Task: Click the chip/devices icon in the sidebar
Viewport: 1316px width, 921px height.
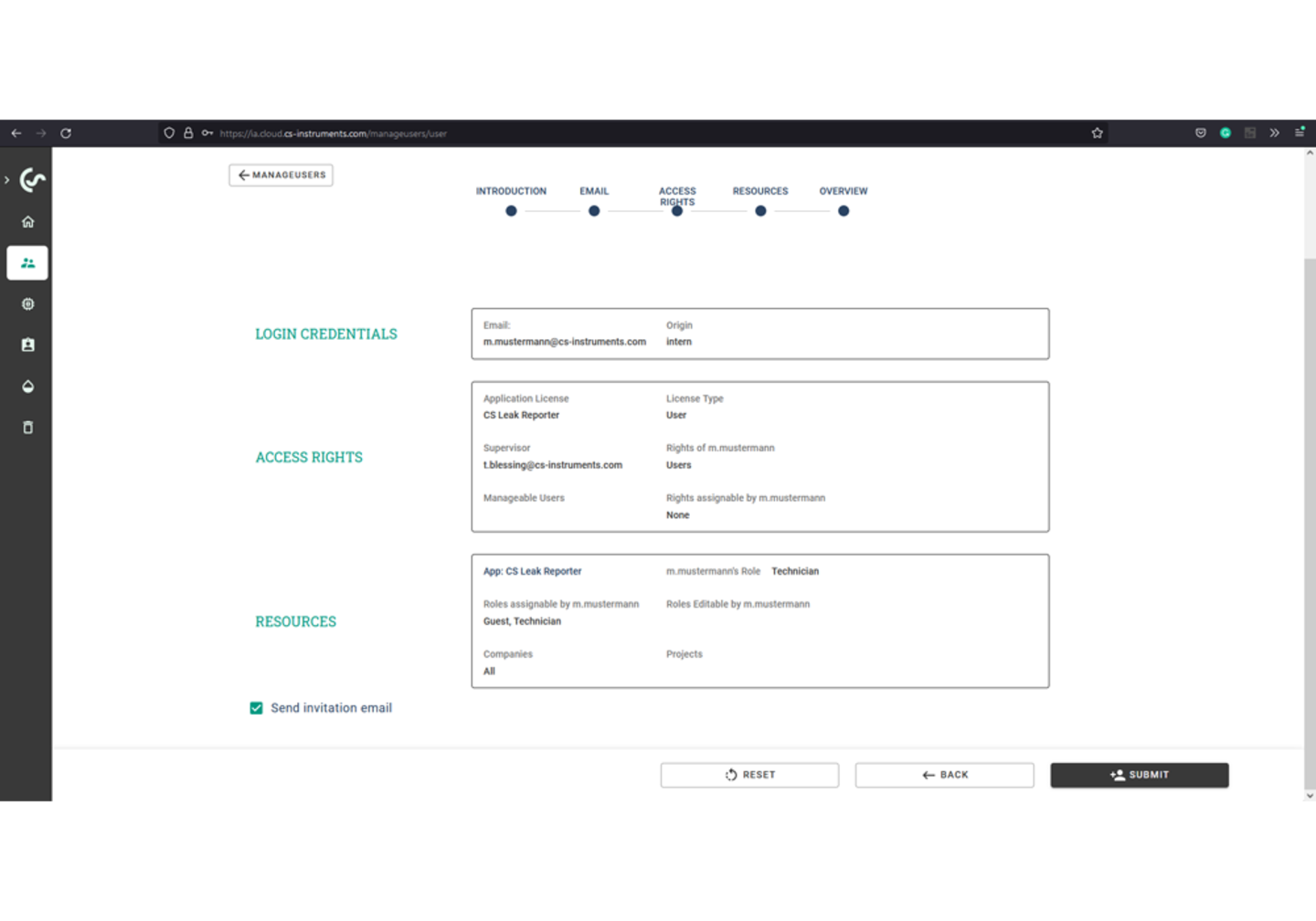Action: [27, 303]
